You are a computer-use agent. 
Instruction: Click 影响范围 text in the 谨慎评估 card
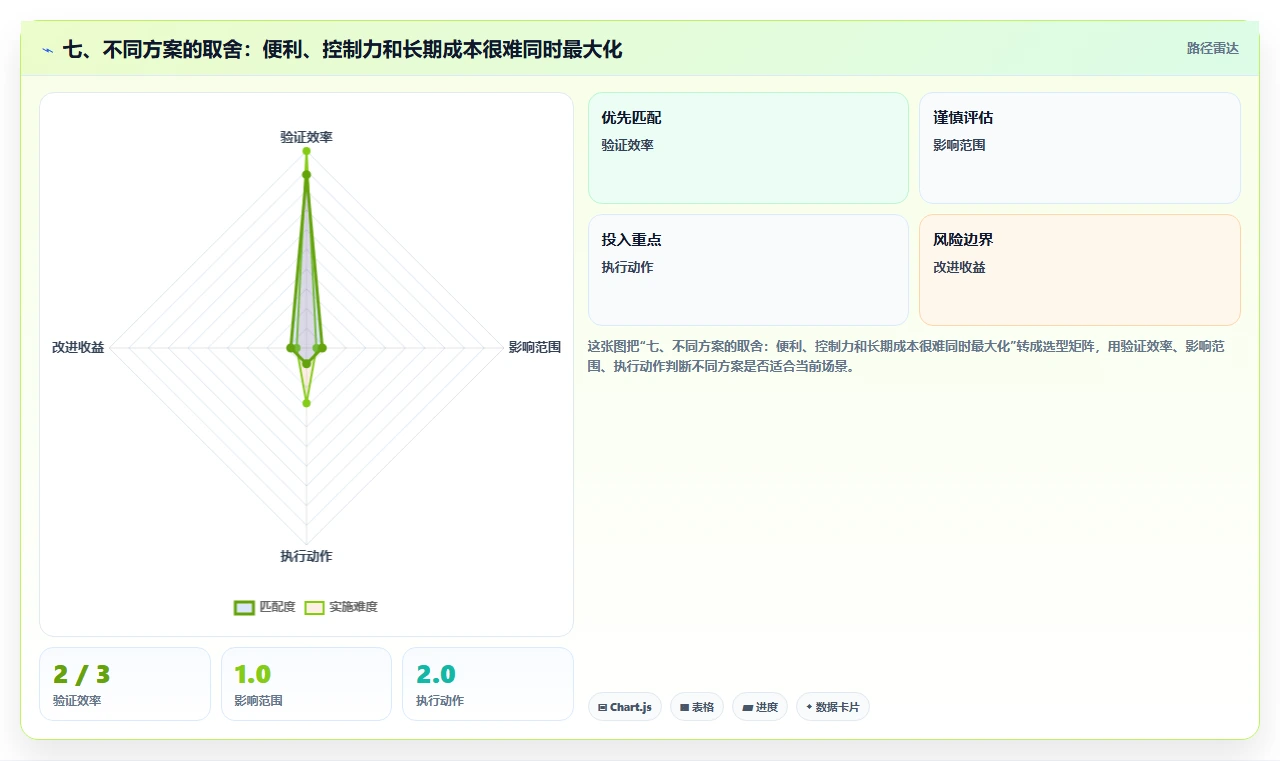(959, 145)
